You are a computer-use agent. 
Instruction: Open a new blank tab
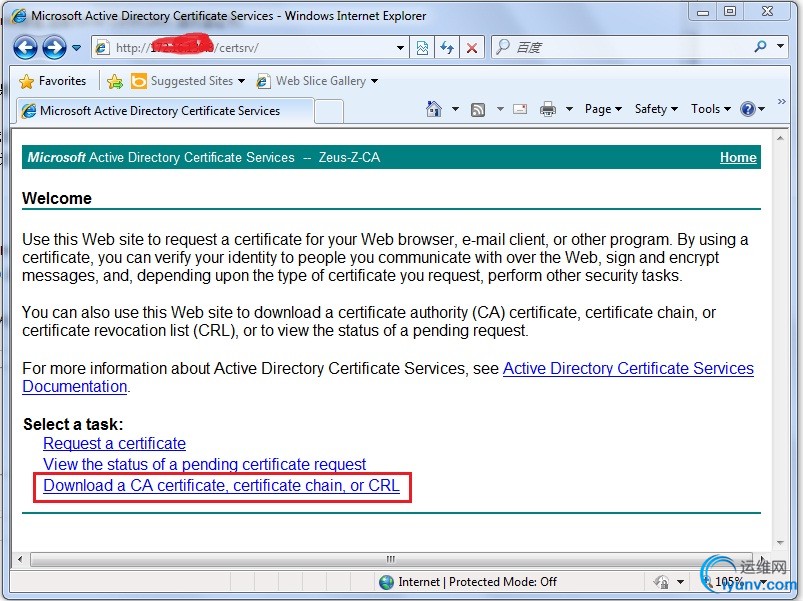coord(329,111)
